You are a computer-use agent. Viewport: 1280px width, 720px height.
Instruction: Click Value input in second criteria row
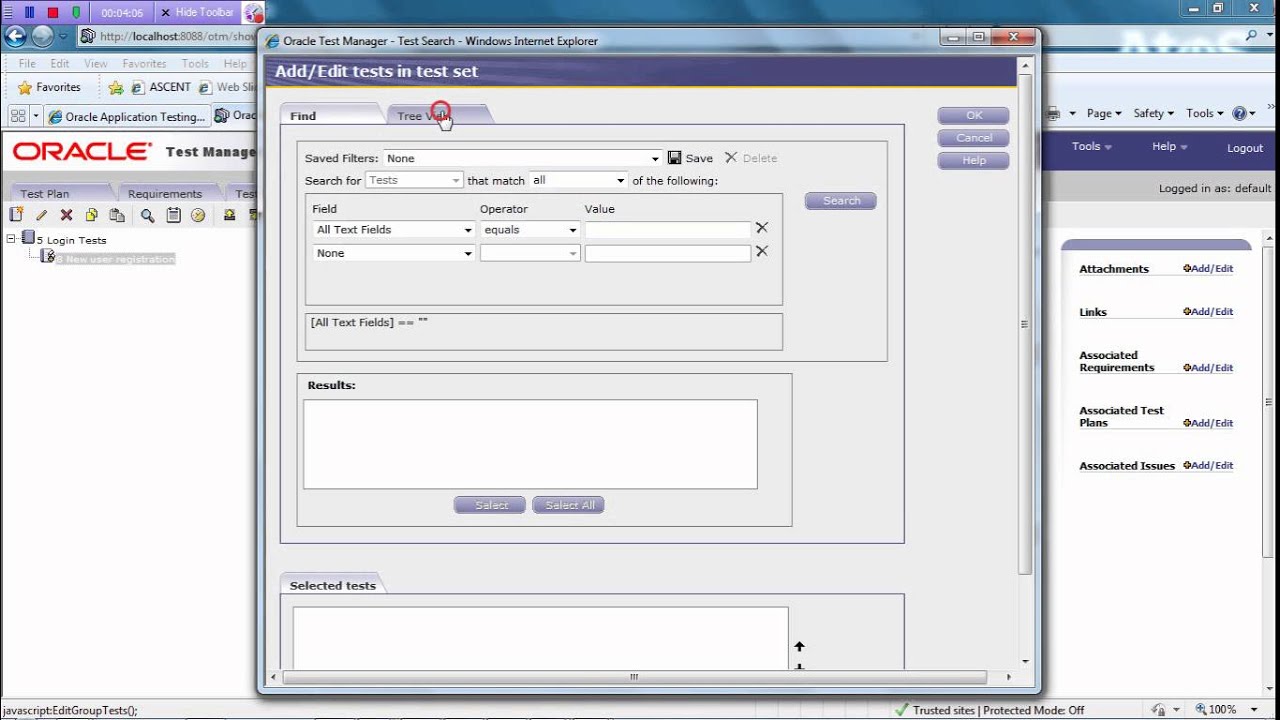click(668, 254)
